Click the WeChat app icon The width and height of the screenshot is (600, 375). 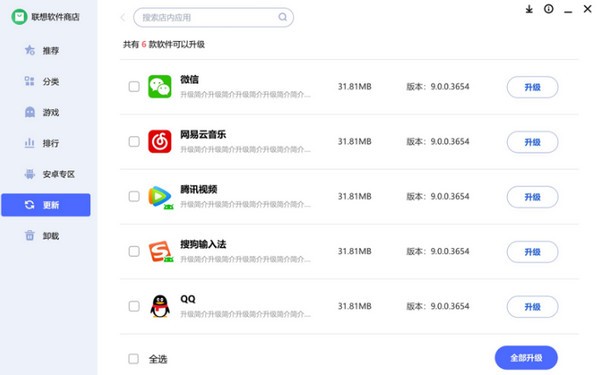click(160, 86)
